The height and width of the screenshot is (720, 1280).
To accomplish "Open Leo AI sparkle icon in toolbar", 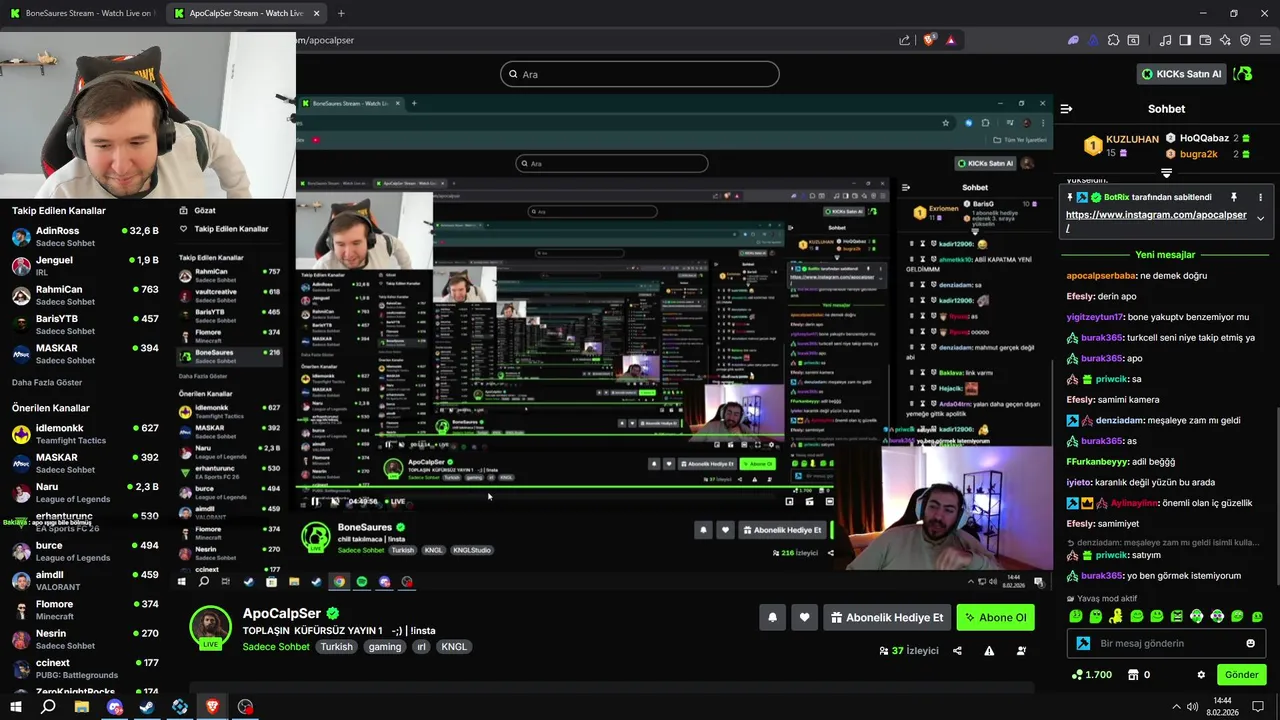I will tap(1225, 40).
